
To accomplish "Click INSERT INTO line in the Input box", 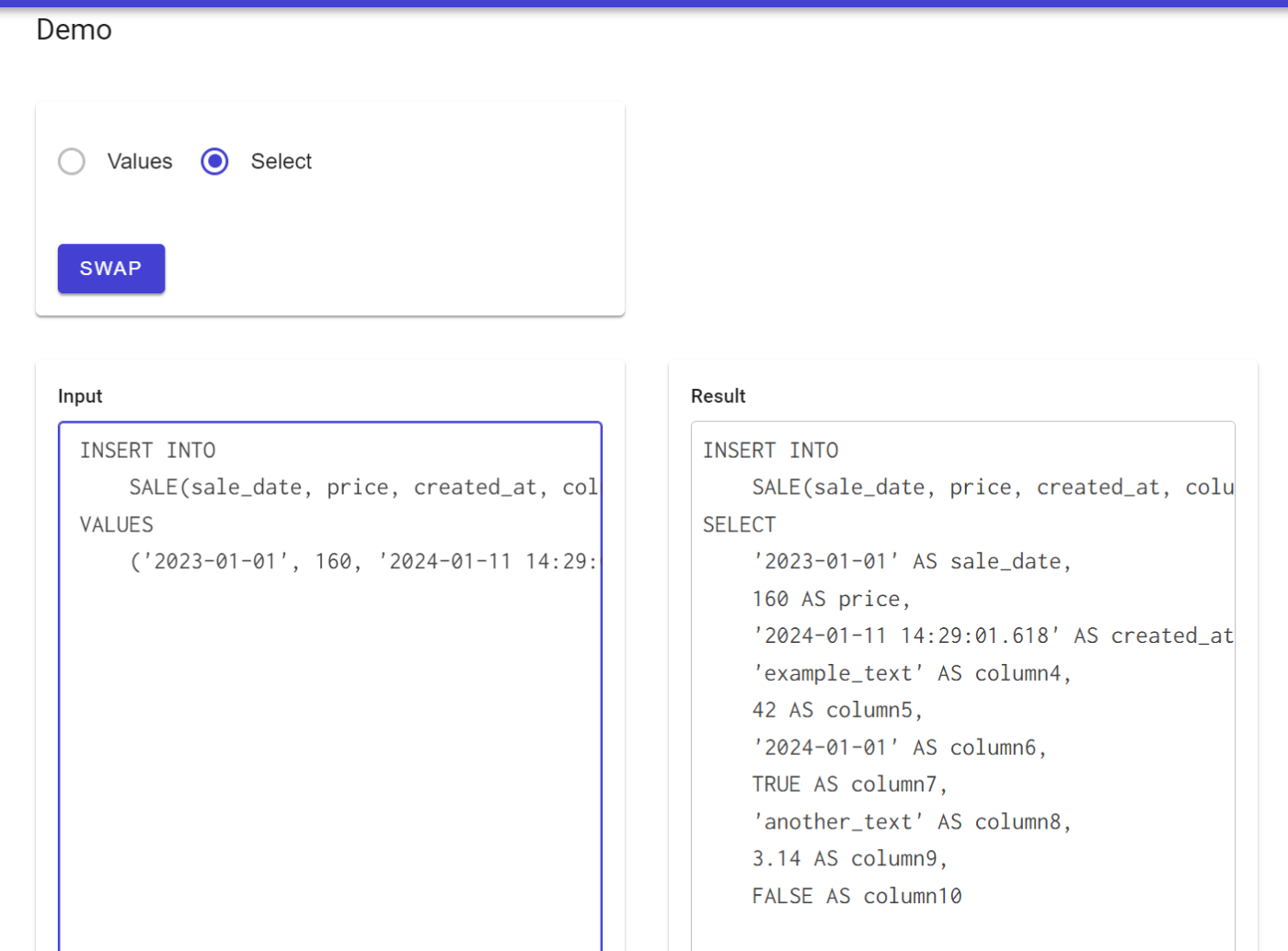I will coord(148,451).
